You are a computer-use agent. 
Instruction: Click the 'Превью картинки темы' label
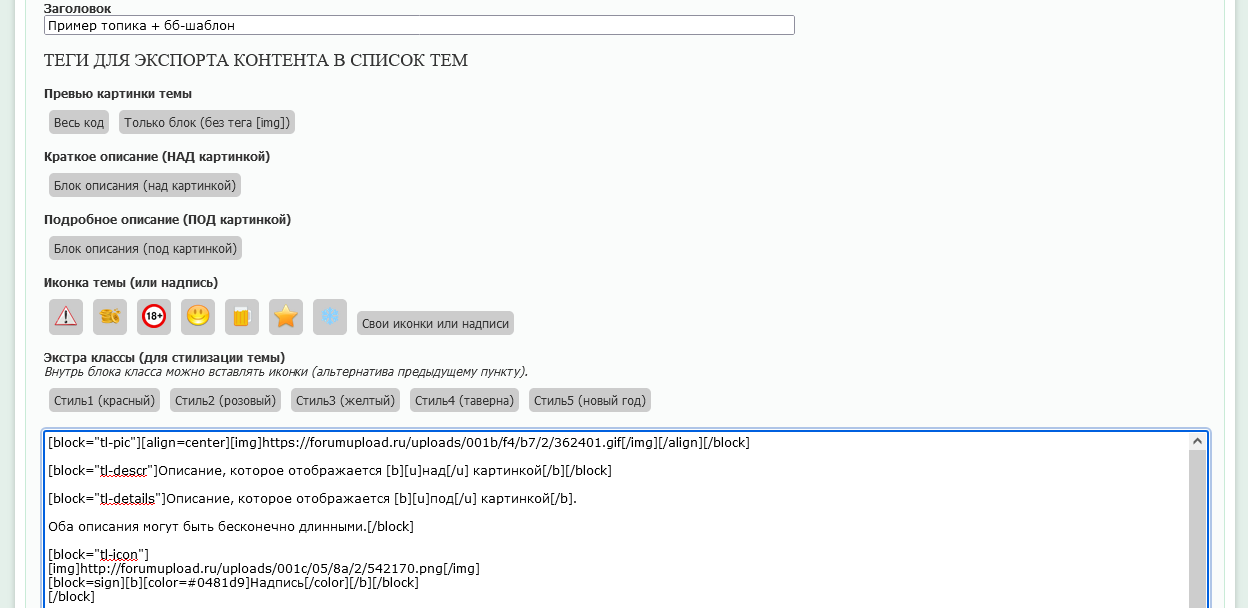point(118,94)
